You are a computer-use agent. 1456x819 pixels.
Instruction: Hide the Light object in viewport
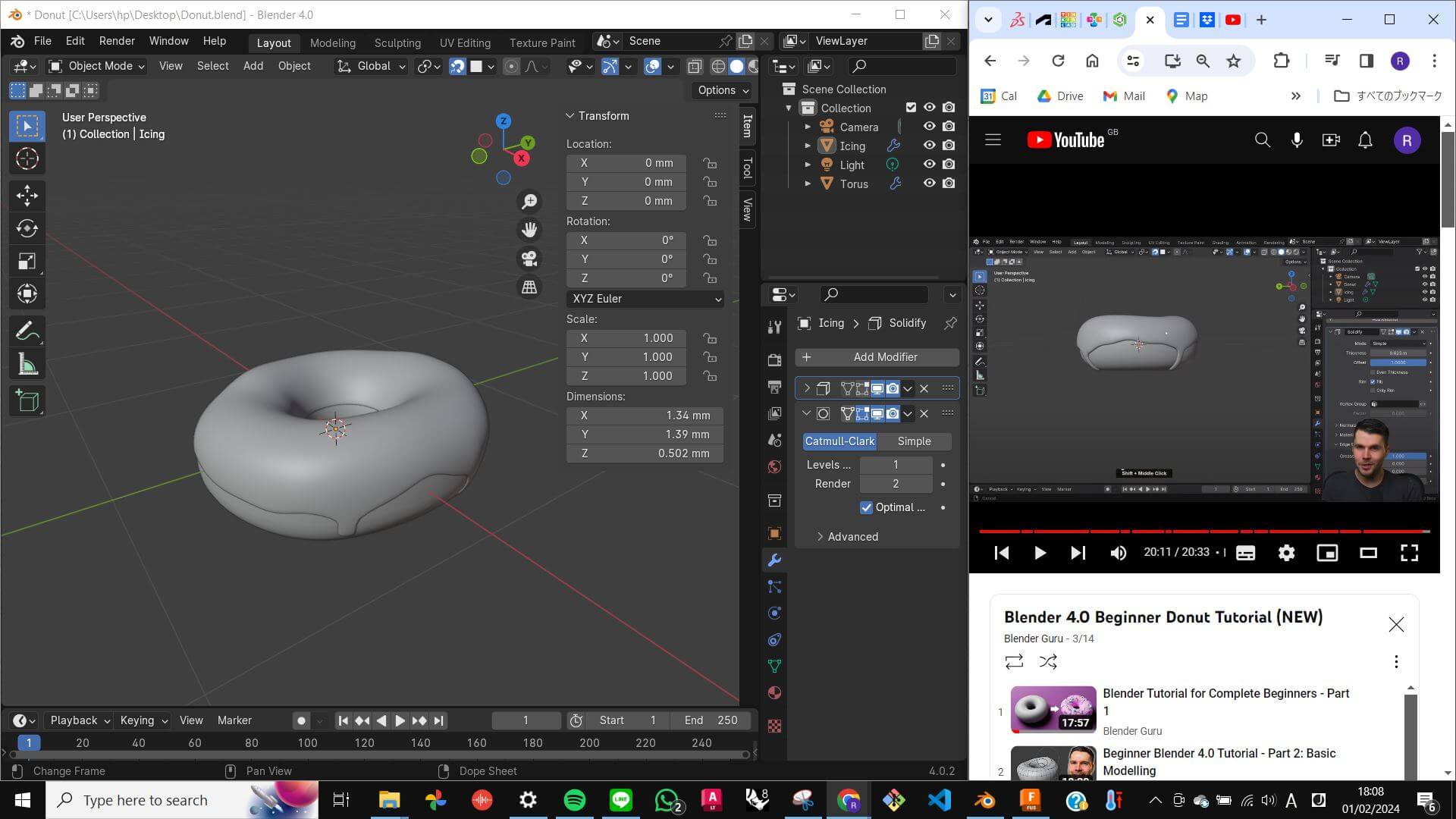[x=929, y=165]
